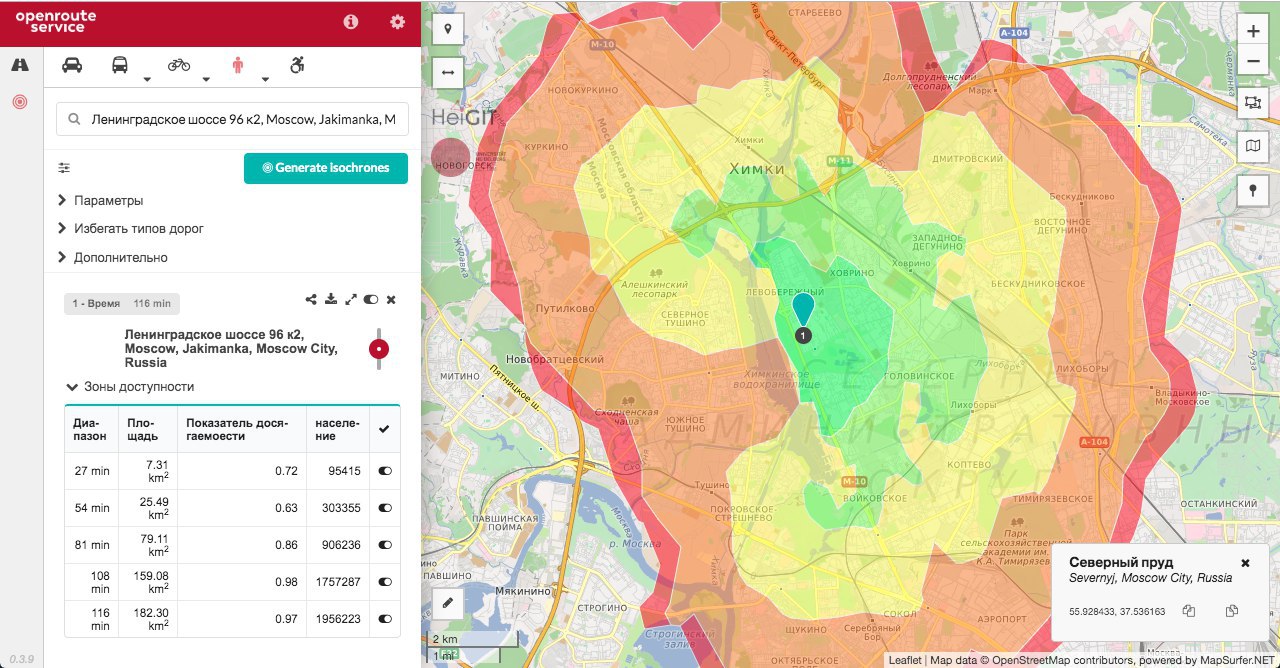Zoom the map to the isochrone extent
This screenshot has height=668, width=1280.
pyautogui.click(x=351, y=299)
